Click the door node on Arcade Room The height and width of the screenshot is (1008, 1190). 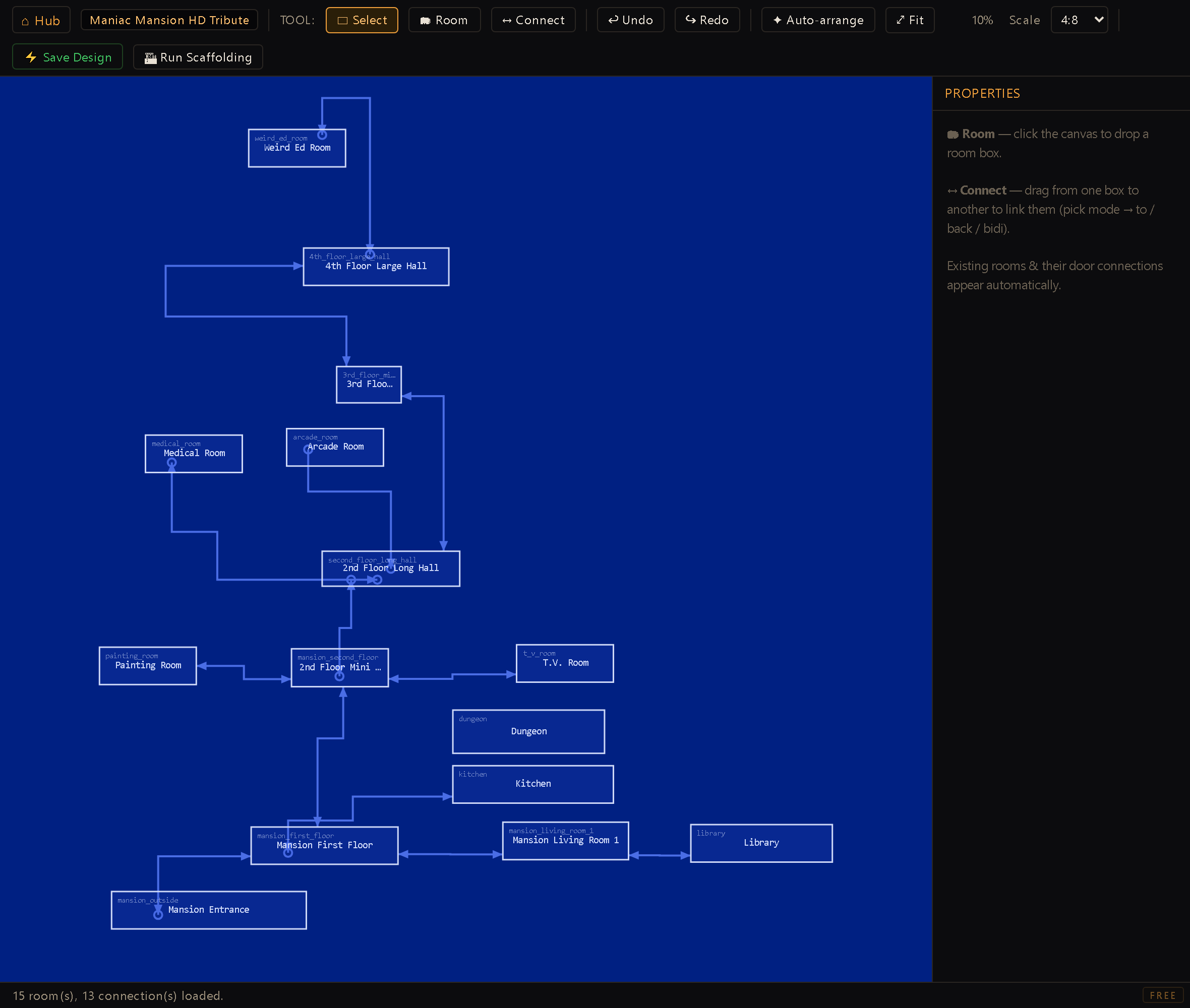(308, 450)
